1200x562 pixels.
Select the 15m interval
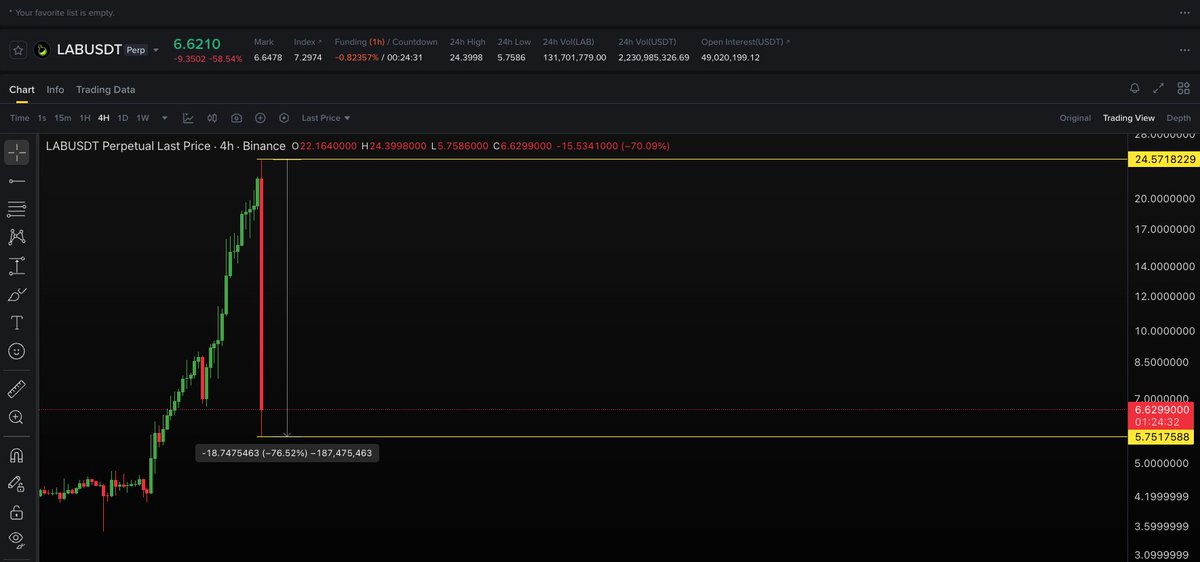coord(63,118)
